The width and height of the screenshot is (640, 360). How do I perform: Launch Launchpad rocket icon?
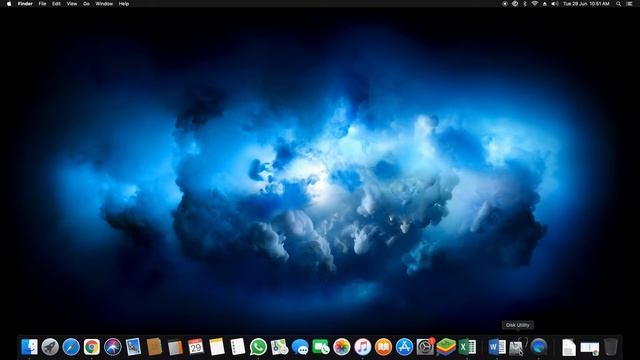(x=50, y=347)
